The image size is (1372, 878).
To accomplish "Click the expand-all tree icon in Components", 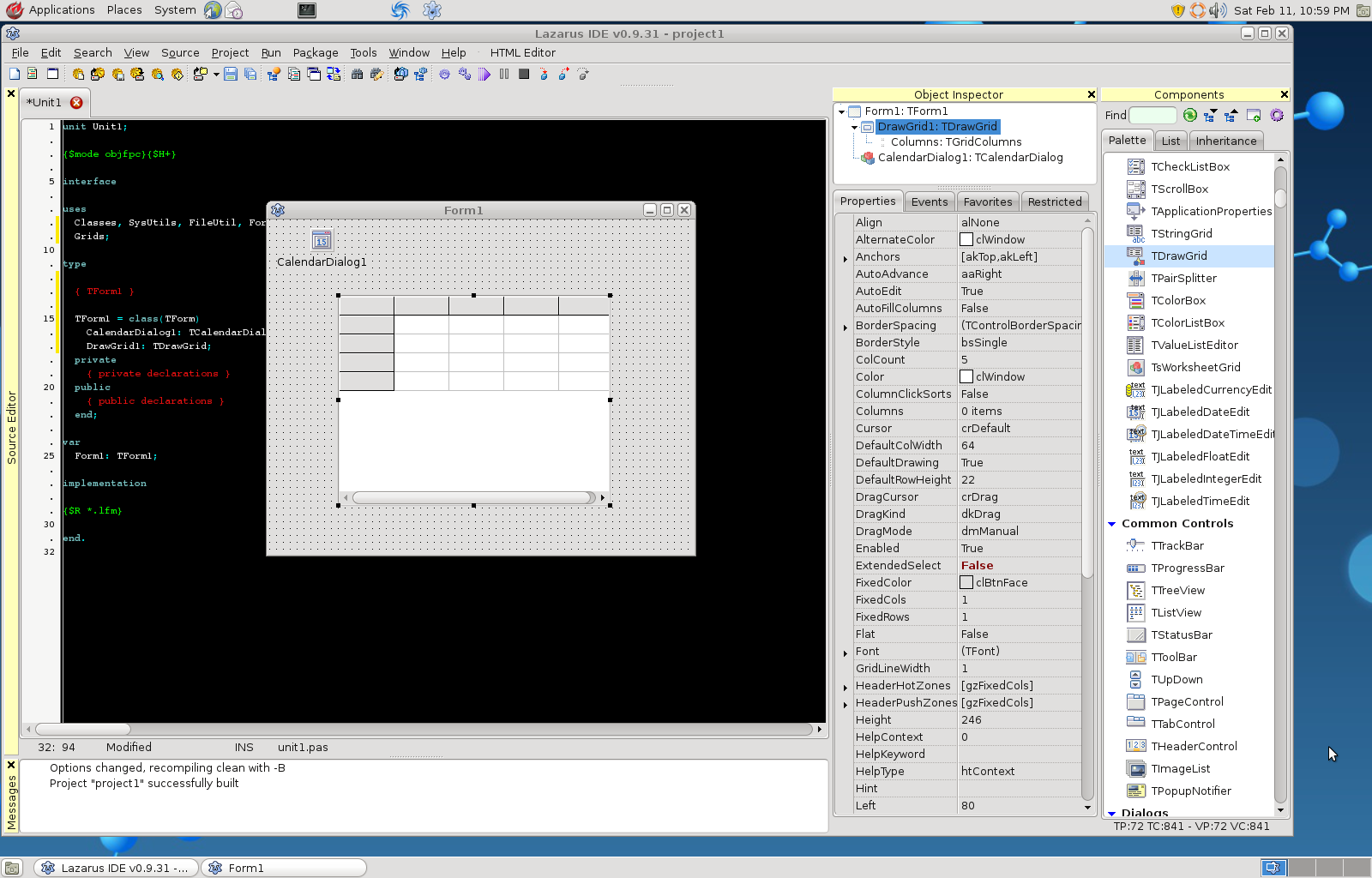I will pyautogui.click(x=1210, y=115).
